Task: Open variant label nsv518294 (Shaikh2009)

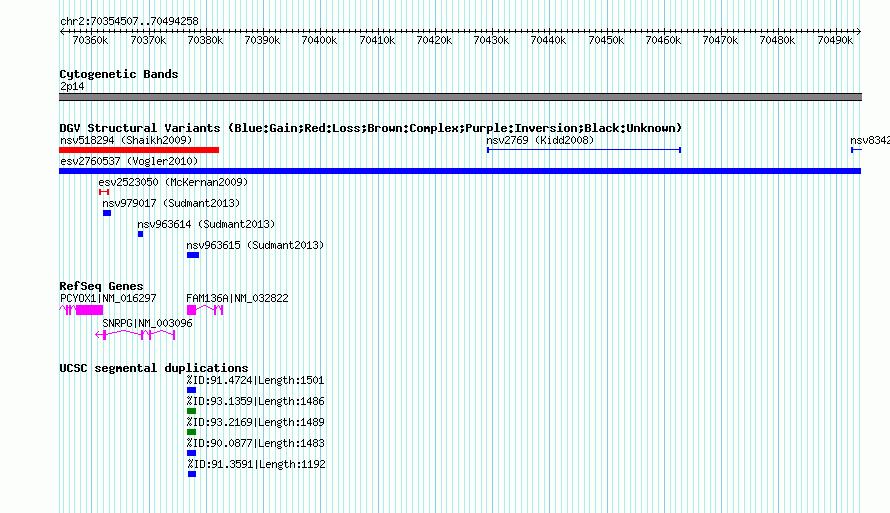Action: click(126, 140)
